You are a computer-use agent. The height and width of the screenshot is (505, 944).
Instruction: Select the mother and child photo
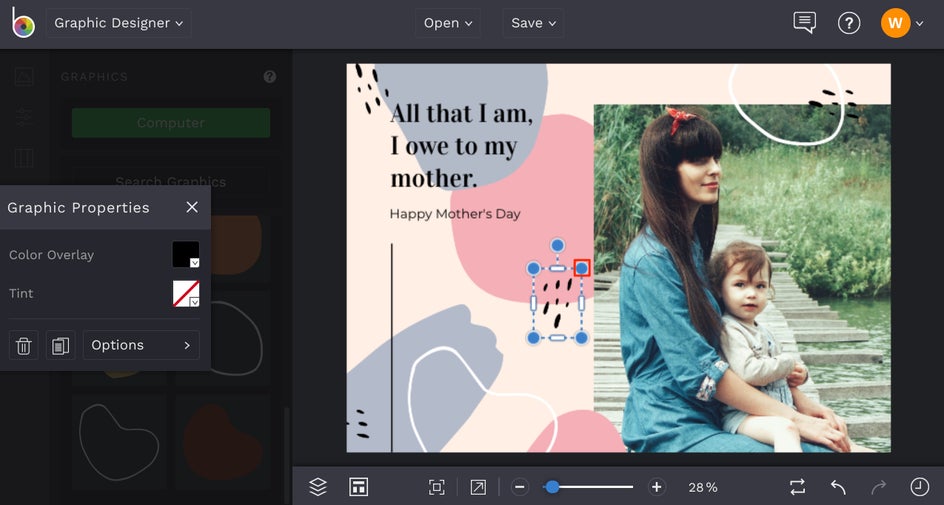(x=742, y=278)
